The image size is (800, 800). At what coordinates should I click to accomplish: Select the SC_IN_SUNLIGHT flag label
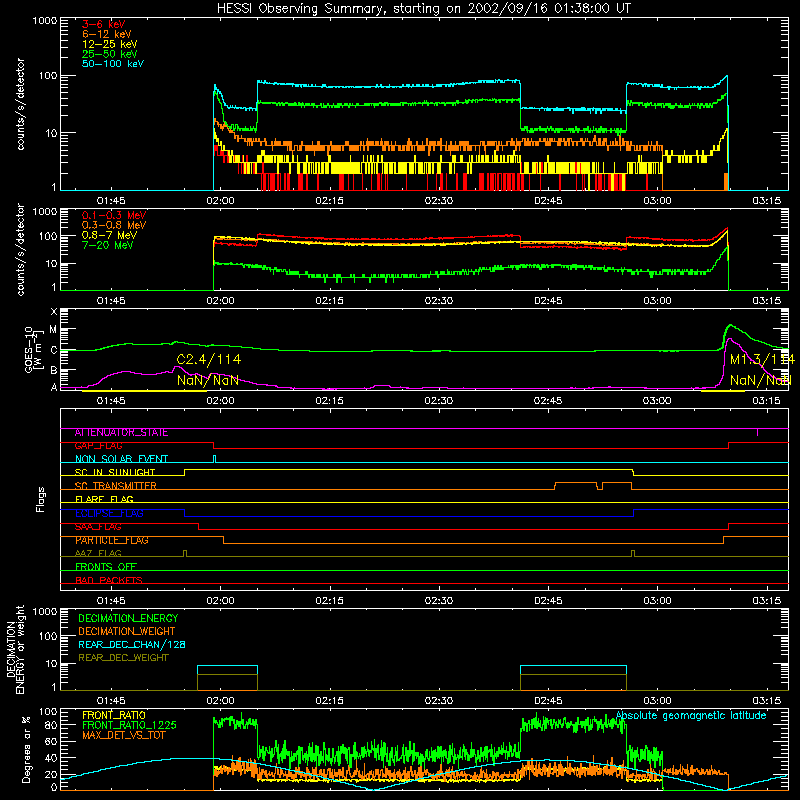click(115, 472)
